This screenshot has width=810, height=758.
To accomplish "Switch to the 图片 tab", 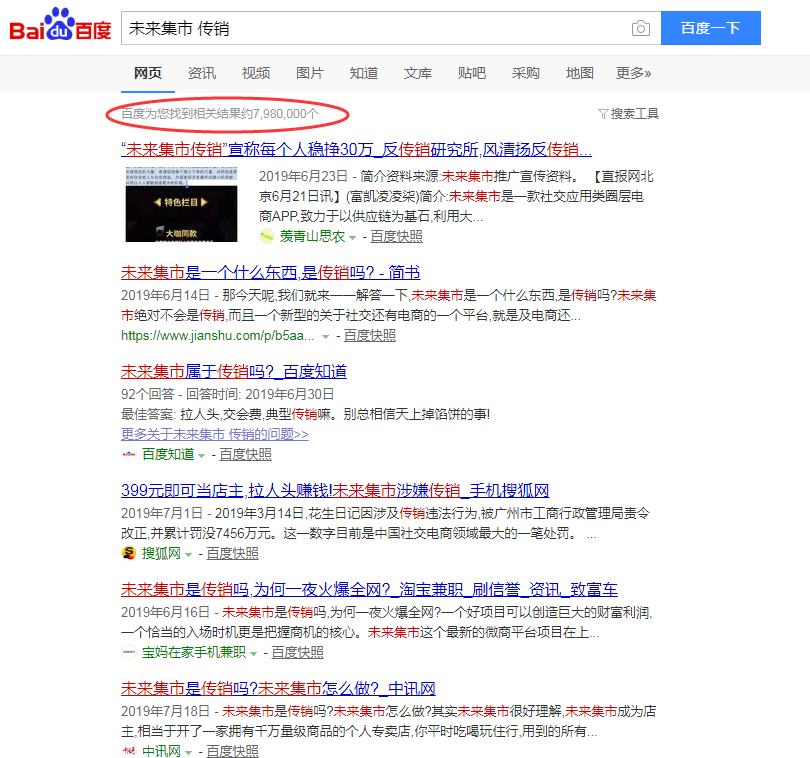I will (310, 73).
